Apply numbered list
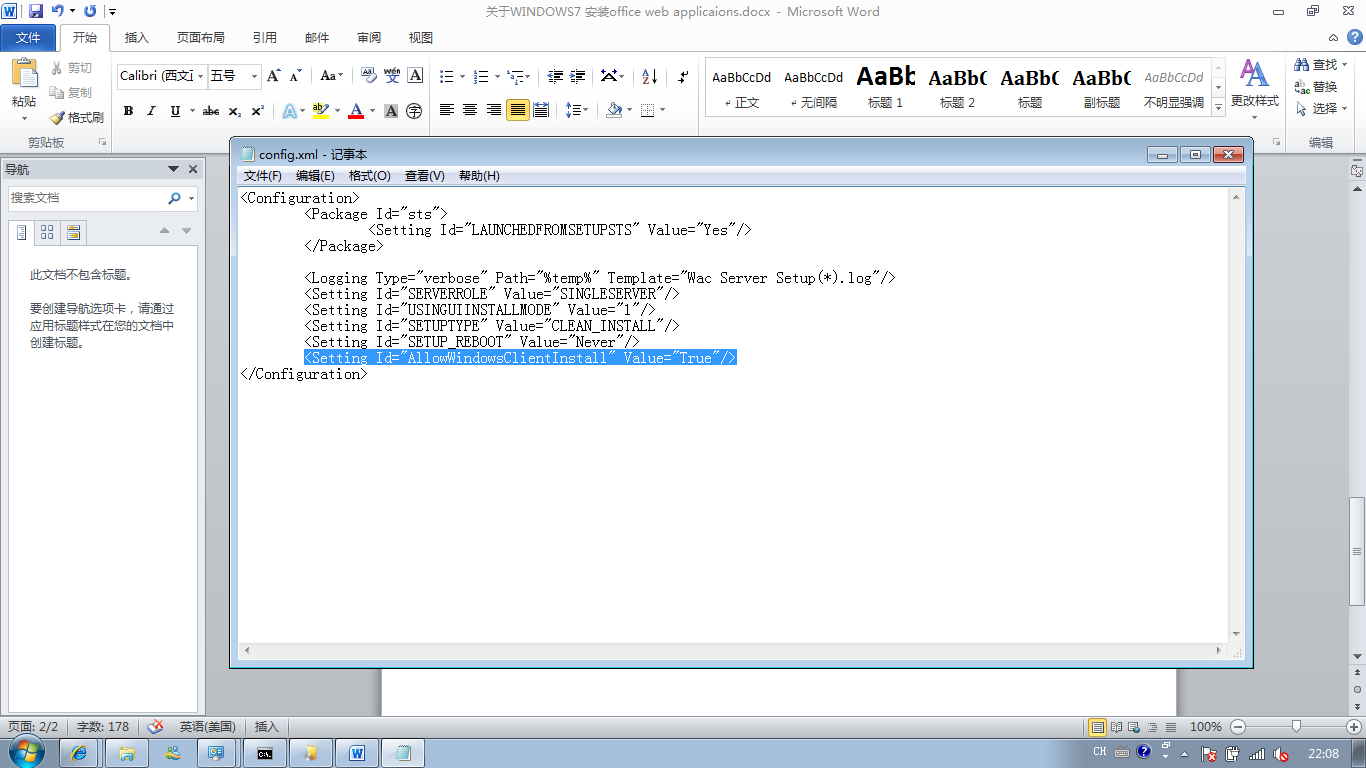The image size is (1366, 768). 480,76
